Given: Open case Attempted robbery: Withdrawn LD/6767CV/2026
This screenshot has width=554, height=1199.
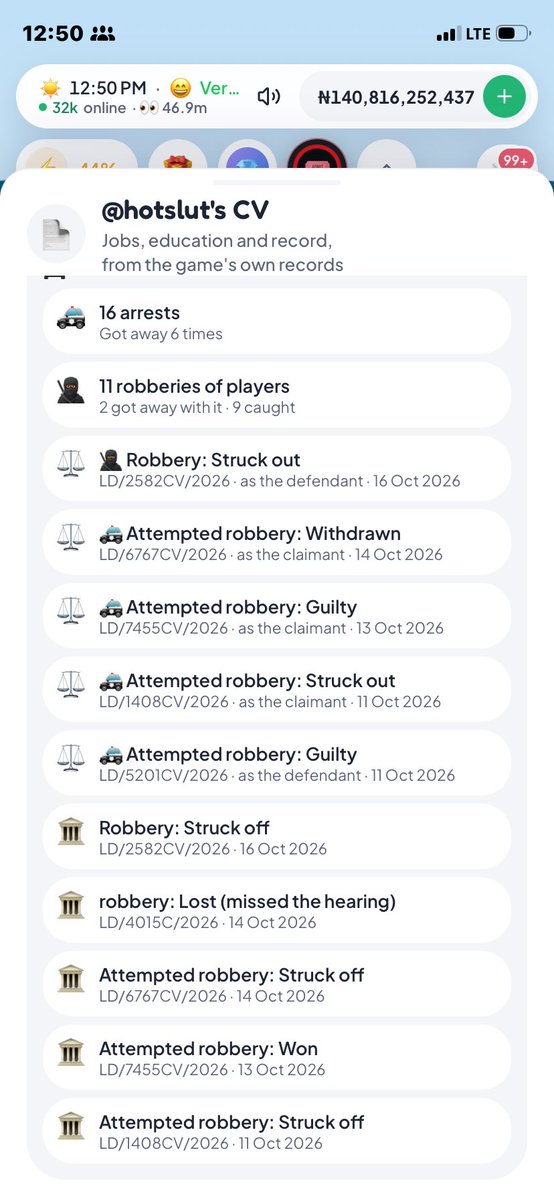Looking at the screenshot, I should (x=276, y=542).
